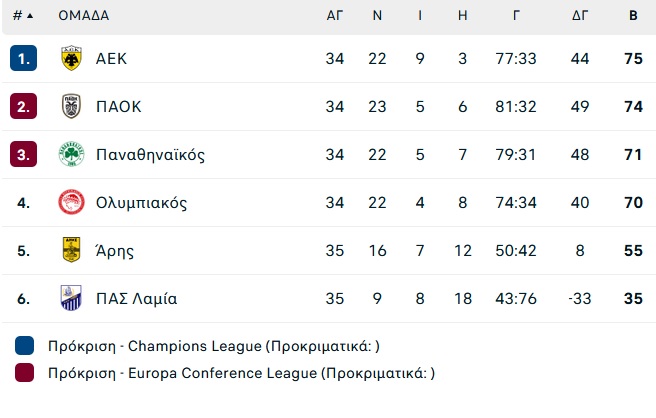Sort table by ΑΓ column header
656x418 pixels.
(x=335, y=15)
